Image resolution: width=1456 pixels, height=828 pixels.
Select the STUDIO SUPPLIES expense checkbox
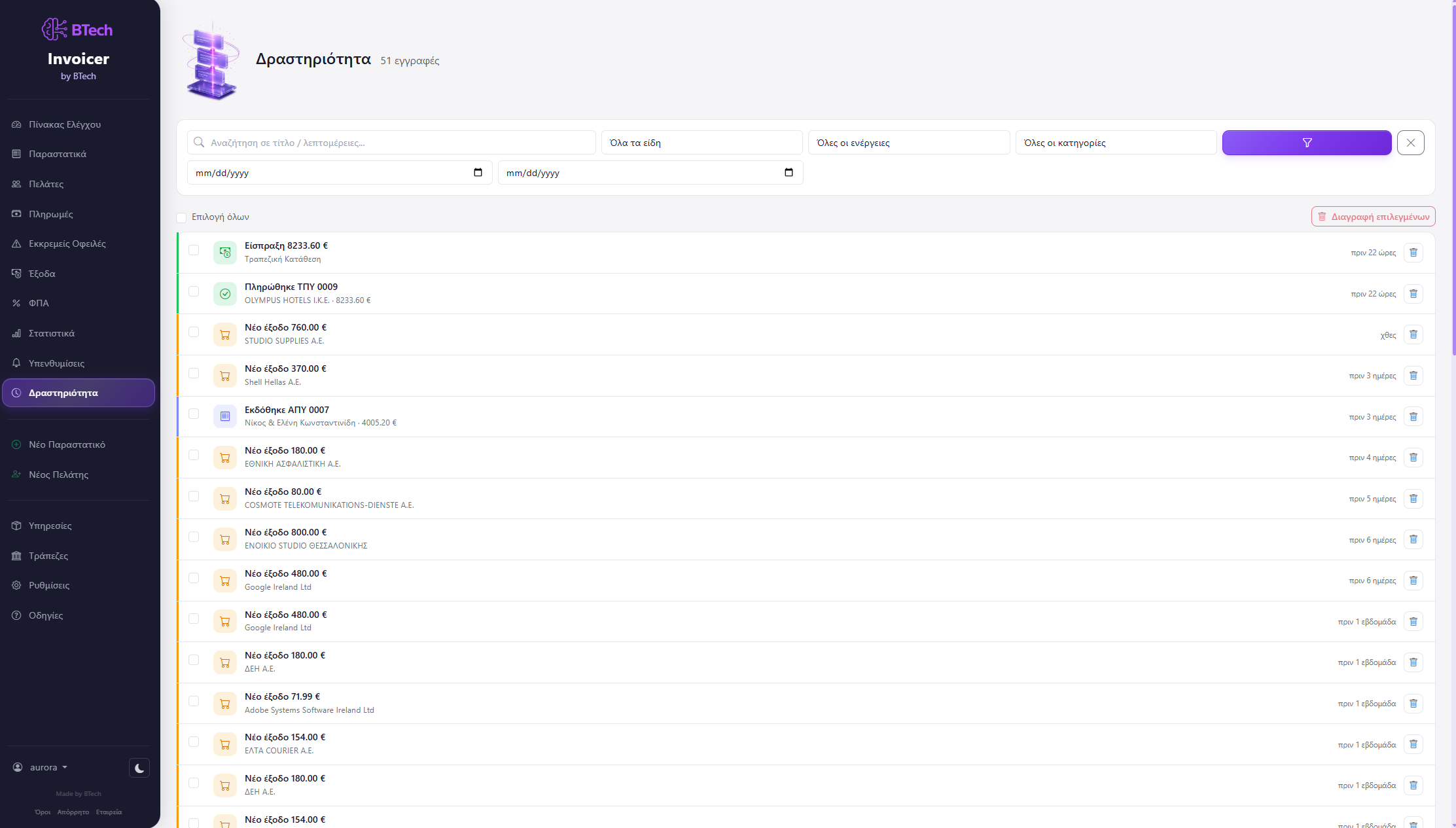coord(194,332)
